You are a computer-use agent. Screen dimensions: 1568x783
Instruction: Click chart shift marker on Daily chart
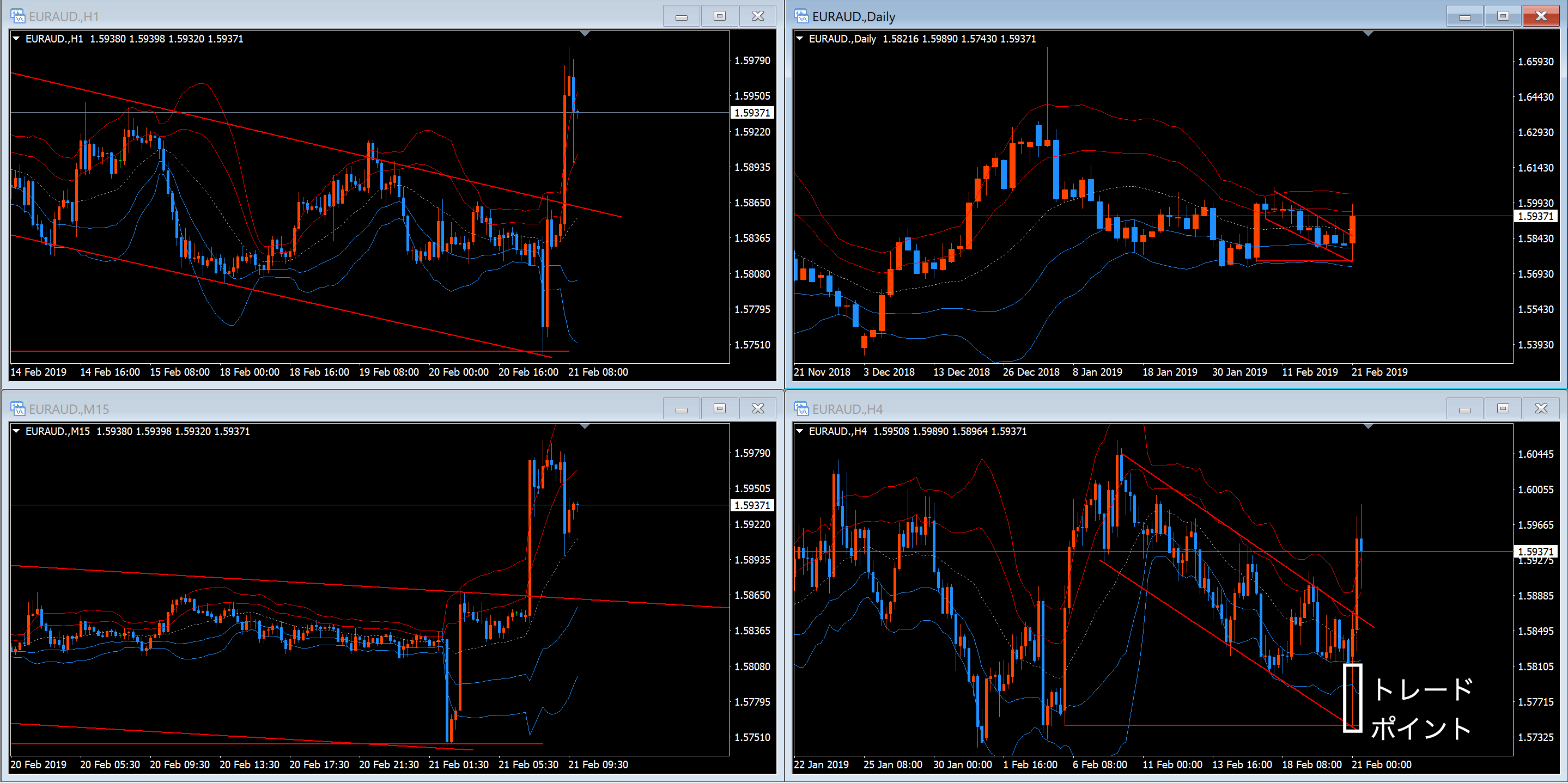[1369, 34]
